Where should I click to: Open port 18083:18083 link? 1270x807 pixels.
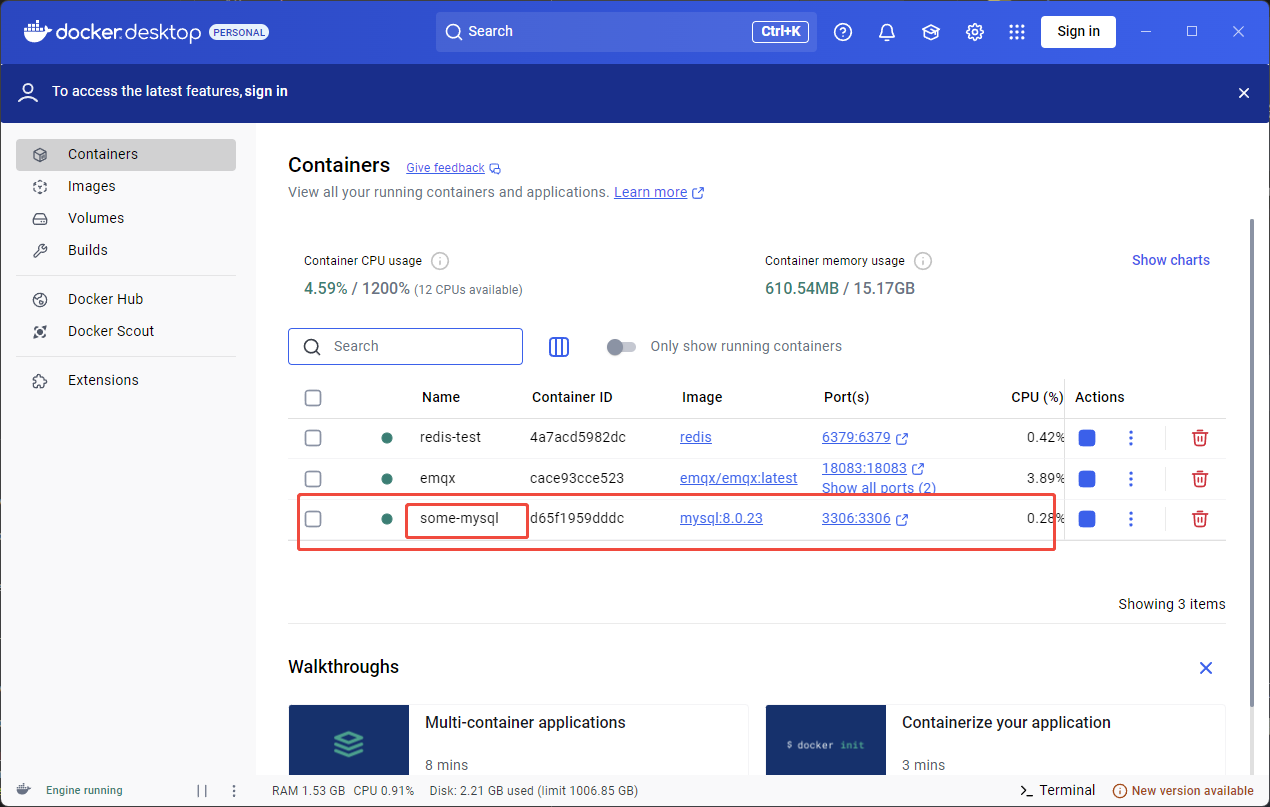tap(864, 469)
